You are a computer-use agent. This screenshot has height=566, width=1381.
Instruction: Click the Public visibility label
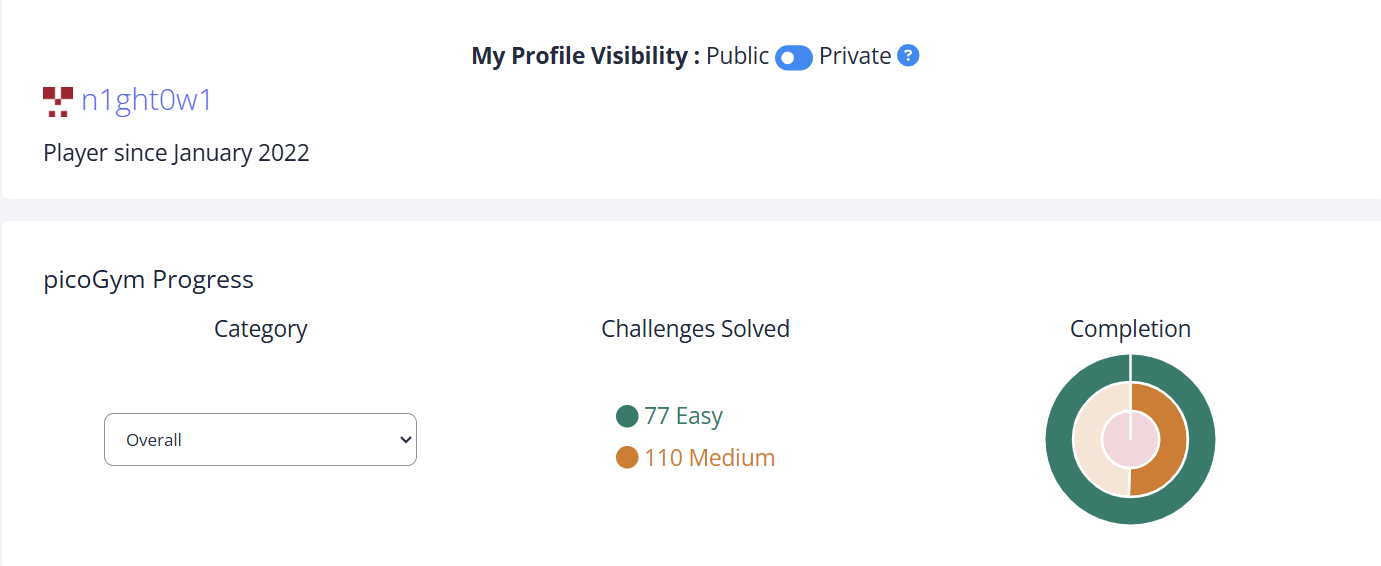(737, 56)
